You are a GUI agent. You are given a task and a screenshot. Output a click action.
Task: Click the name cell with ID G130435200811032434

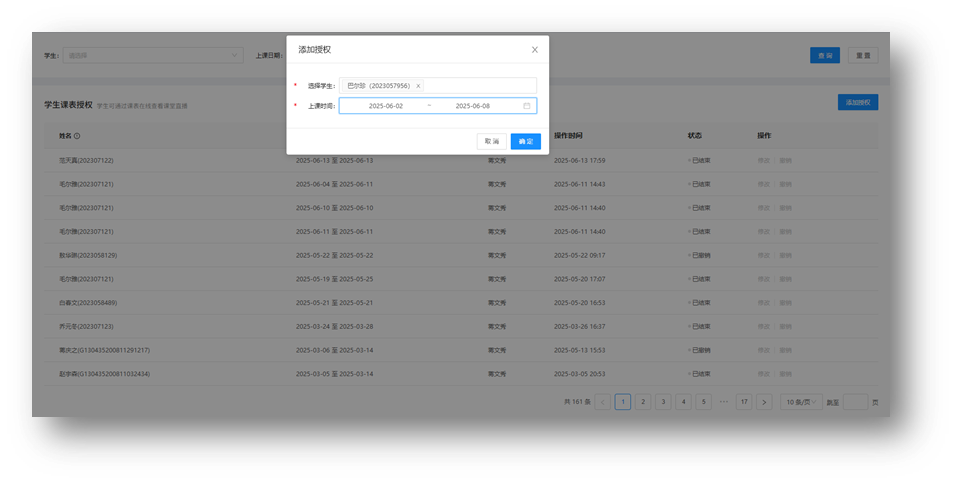point(104,374)
